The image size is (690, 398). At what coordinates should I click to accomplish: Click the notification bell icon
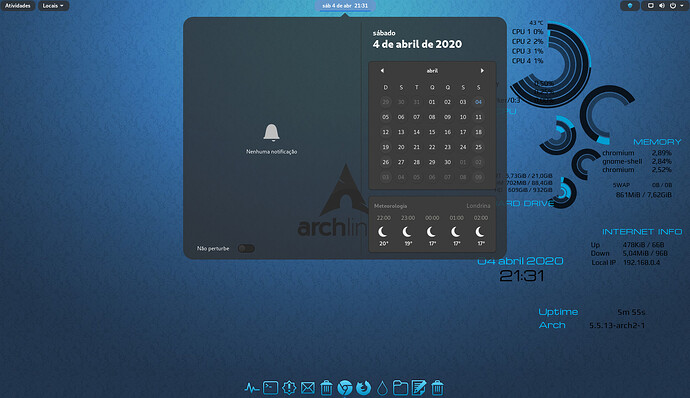click(x=272, y=133)
